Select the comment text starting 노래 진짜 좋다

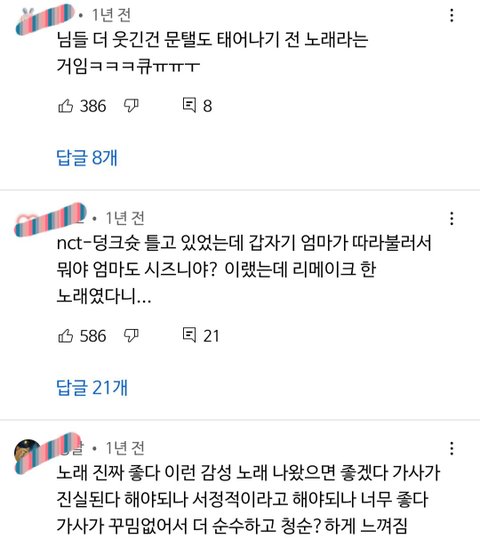click(x=248, y=499)
